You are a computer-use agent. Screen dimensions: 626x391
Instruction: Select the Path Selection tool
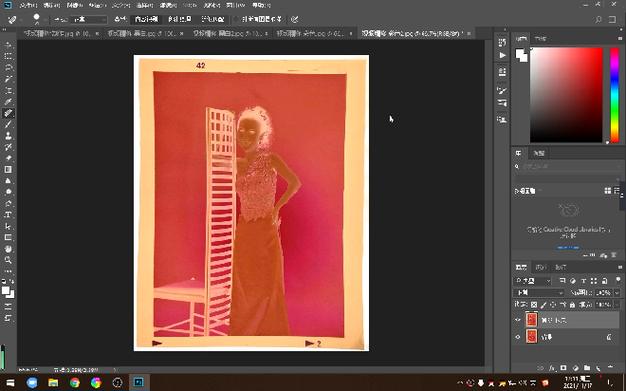click(x=8, y=226)
